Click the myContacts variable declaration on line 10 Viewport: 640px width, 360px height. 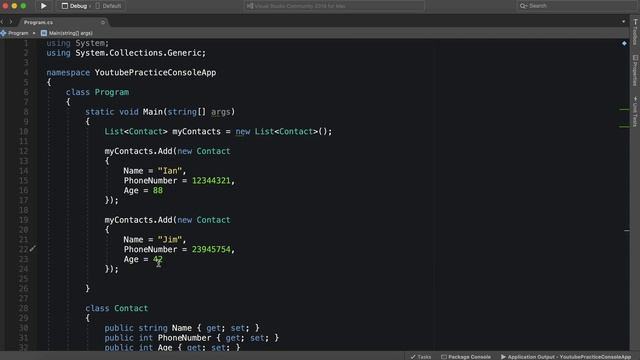(196, 131)
